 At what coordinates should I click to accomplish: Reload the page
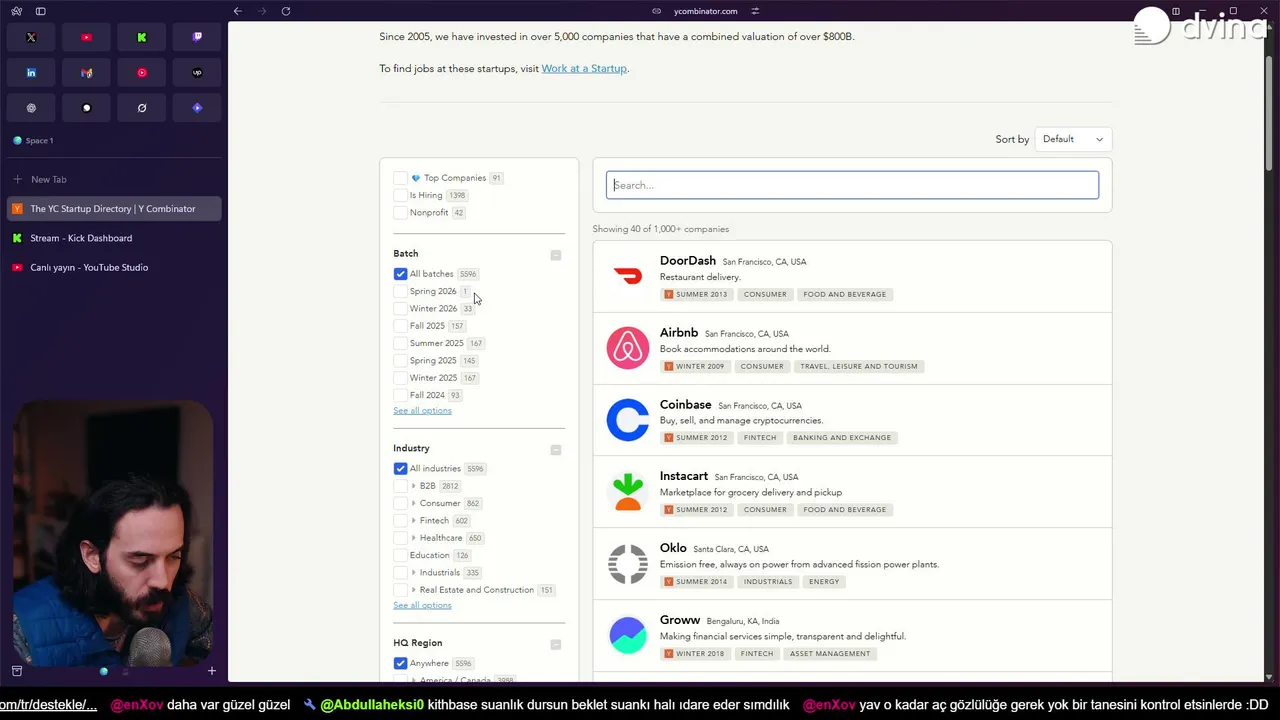pyautogui.click(x=286, y=11)
